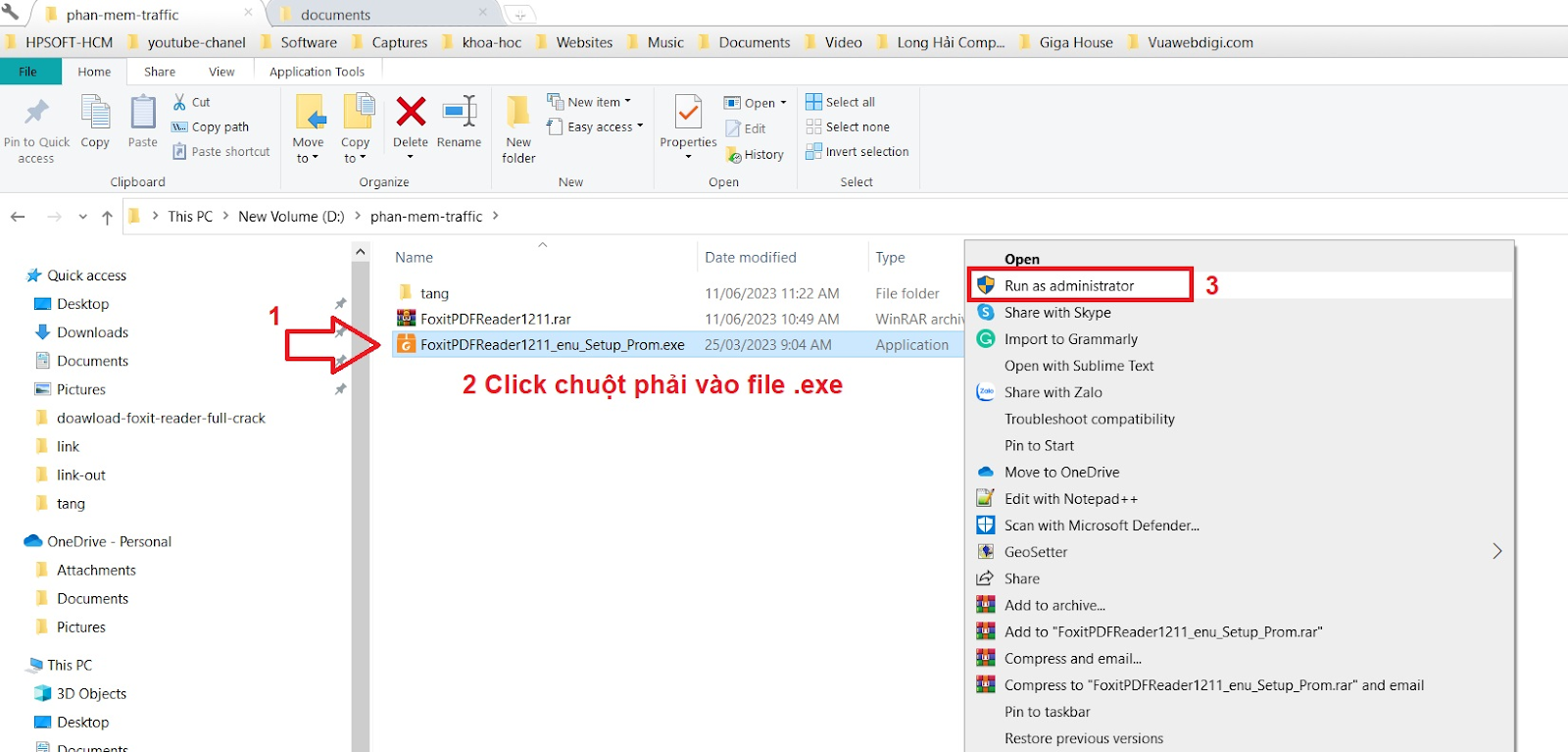Expand the GeoSetter submenu arrow
The image size is (1568, 752).
coord(1497,552)
